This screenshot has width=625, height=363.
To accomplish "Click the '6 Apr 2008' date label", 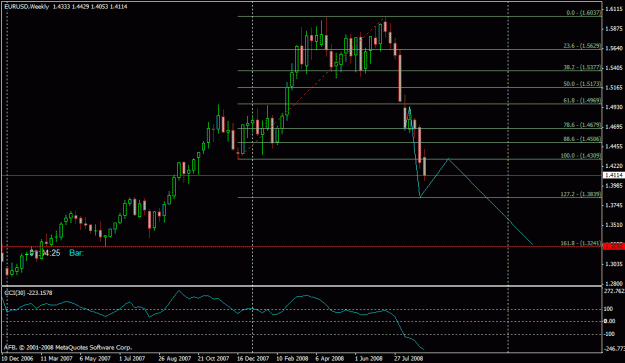I will point(330,358).
